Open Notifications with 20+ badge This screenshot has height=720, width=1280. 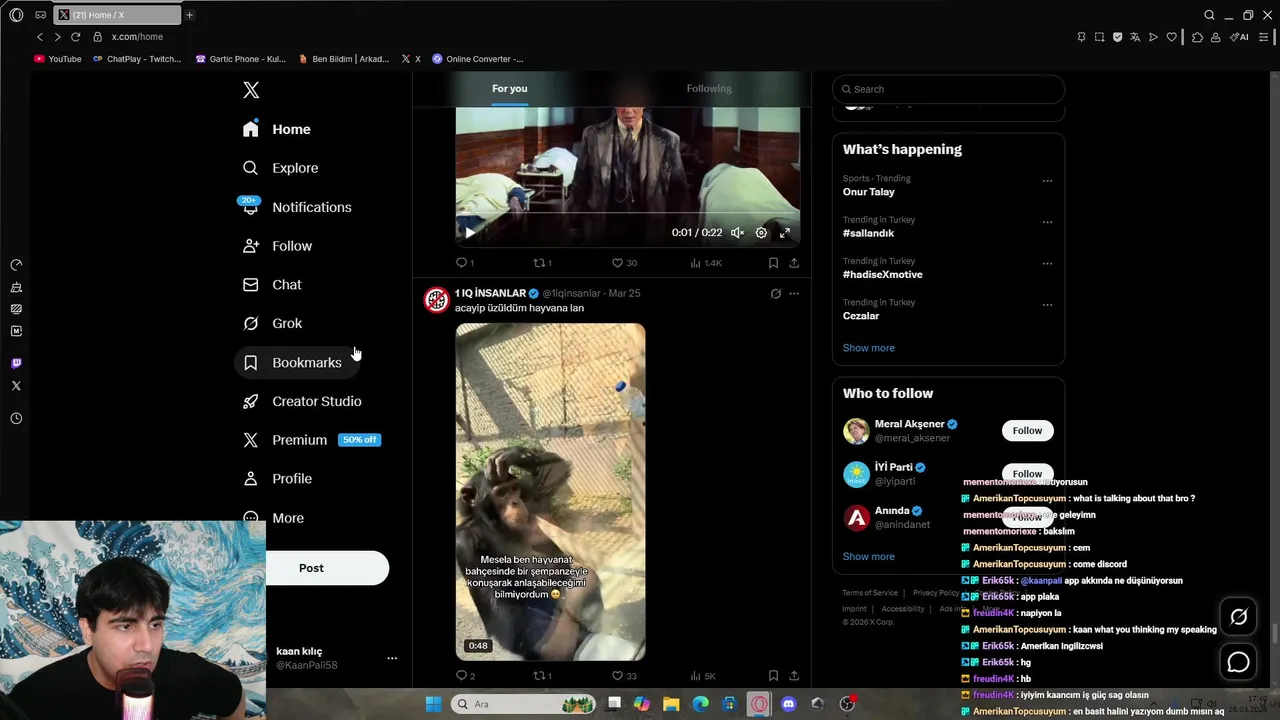[297, 207]
